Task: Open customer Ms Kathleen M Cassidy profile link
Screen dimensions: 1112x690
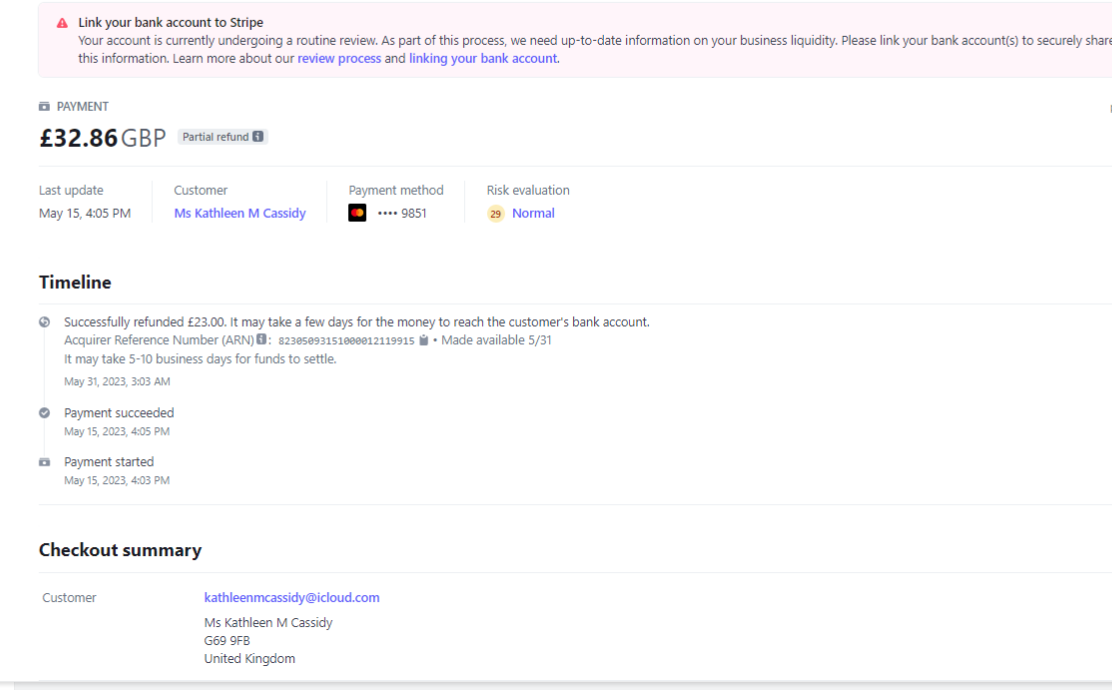Action: click(x=240, y=213)
